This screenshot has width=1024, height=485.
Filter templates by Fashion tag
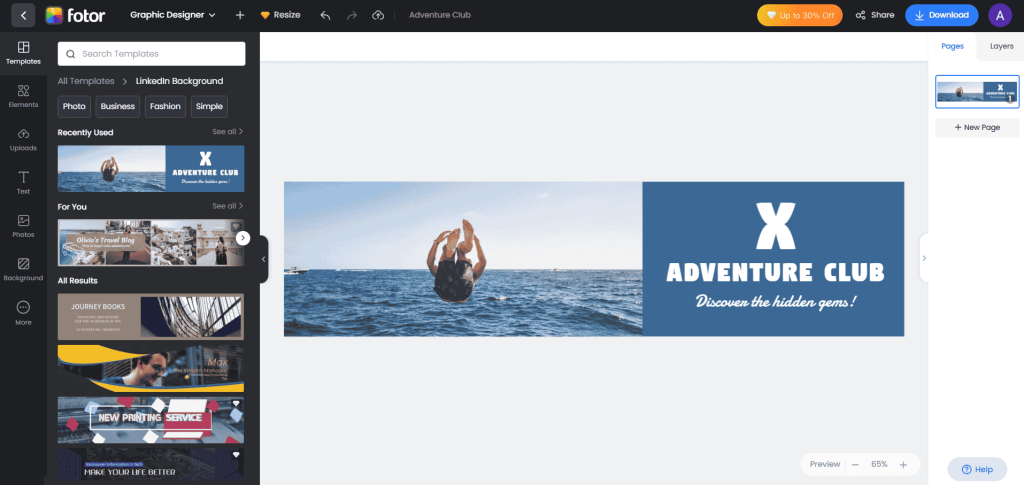[x=165, y=106]
